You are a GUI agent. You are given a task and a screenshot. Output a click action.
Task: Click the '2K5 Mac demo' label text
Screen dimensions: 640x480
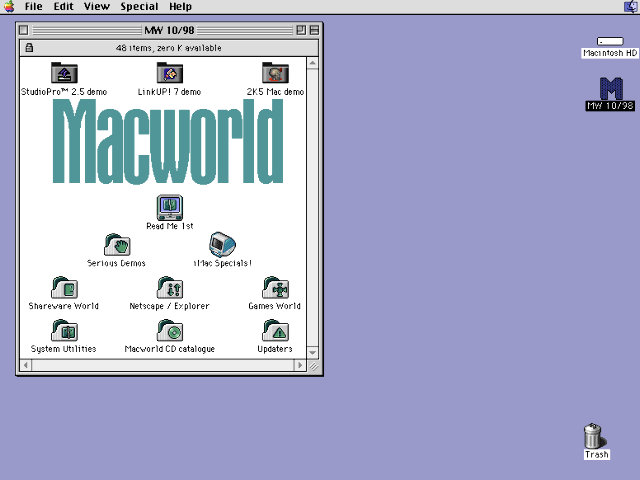(276, 92)
